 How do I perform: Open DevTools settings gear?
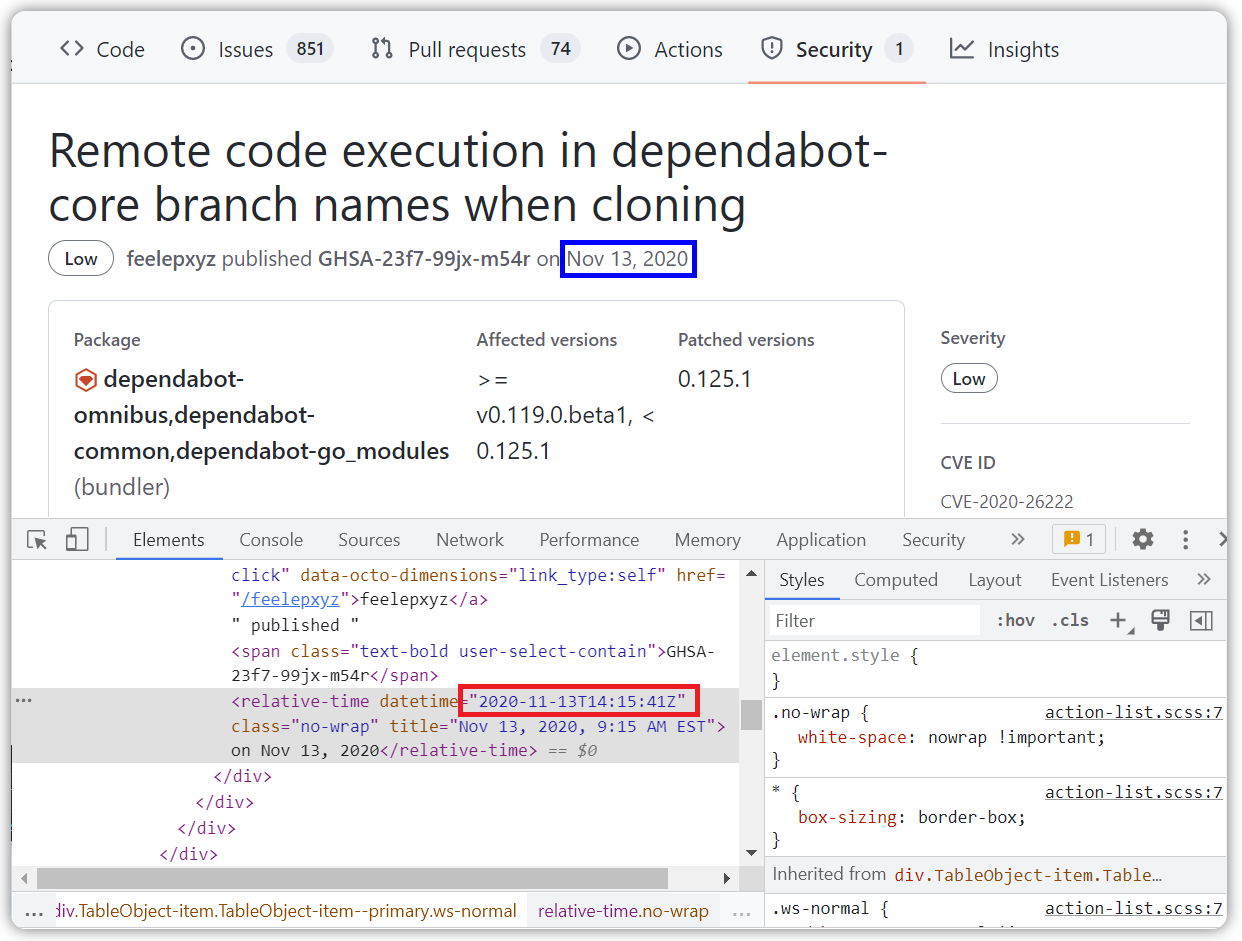1142,540
